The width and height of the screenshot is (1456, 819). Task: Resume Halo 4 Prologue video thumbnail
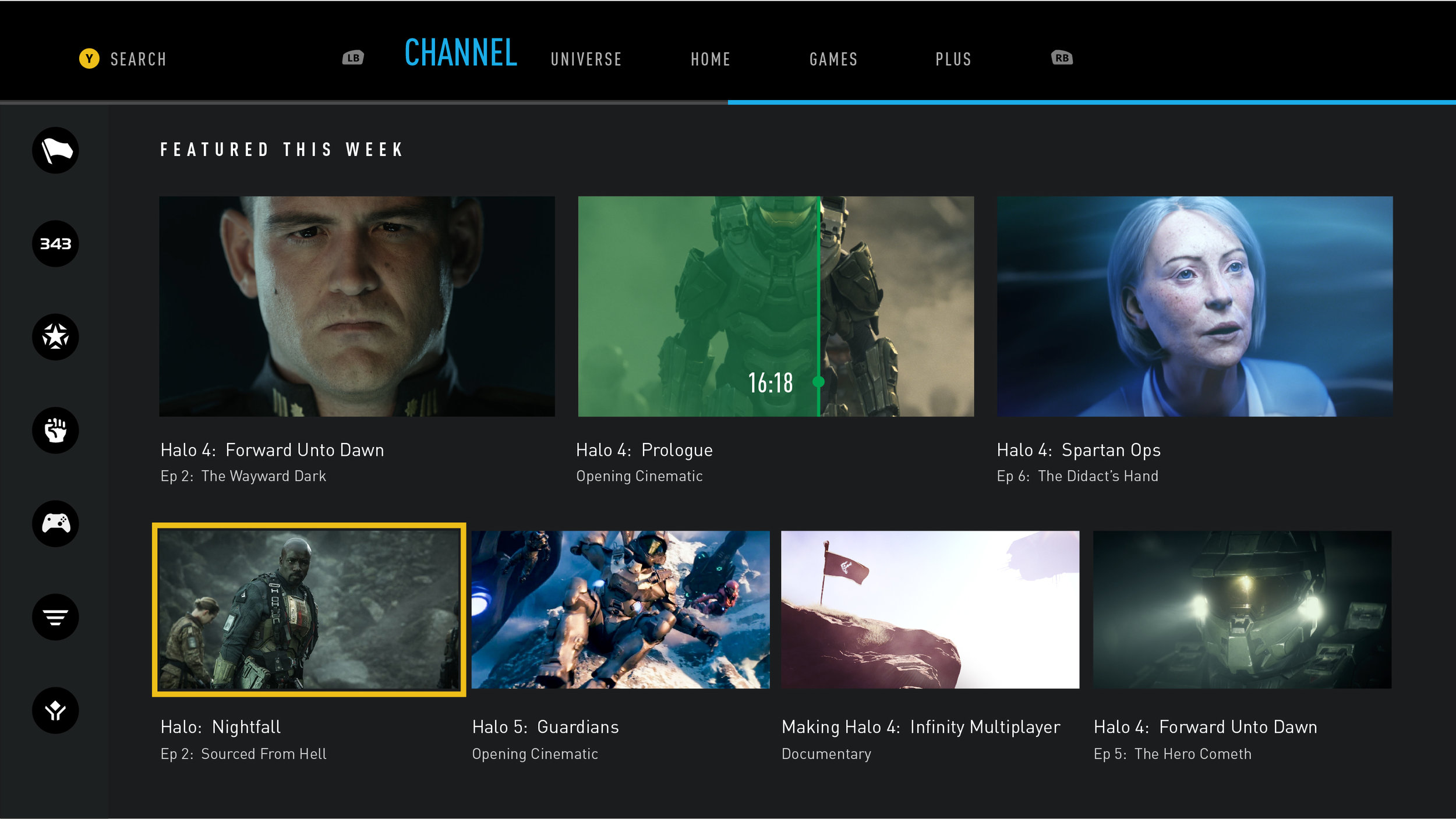click(x=776, y=306)
